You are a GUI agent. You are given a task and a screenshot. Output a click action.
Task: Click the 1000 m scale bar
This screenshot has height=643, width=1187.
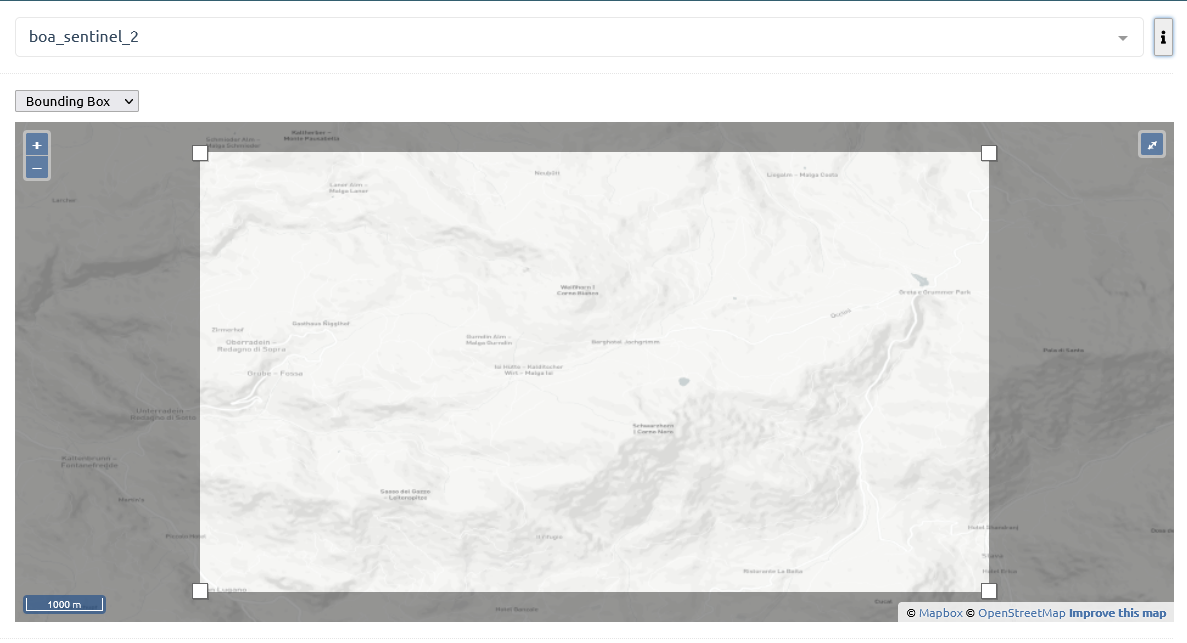[x=64, y=604]
